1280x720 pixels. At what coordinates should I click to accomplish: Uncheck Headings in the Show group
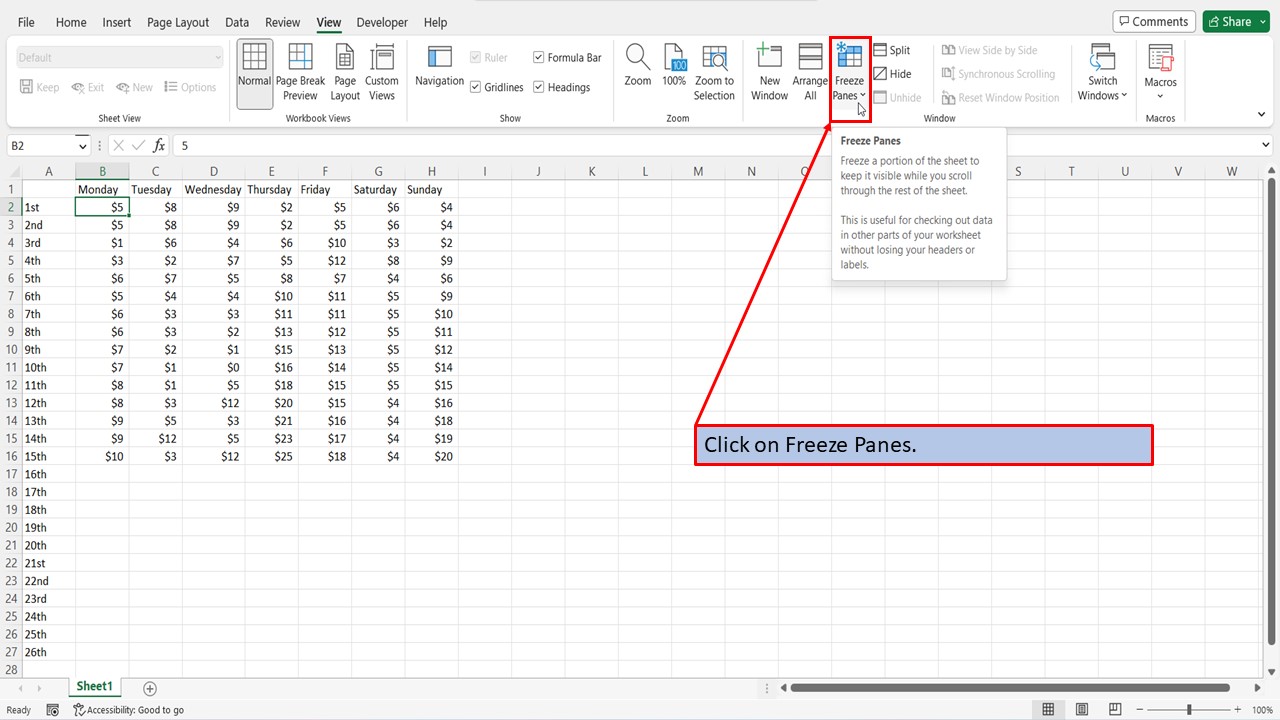pos(538,87)
